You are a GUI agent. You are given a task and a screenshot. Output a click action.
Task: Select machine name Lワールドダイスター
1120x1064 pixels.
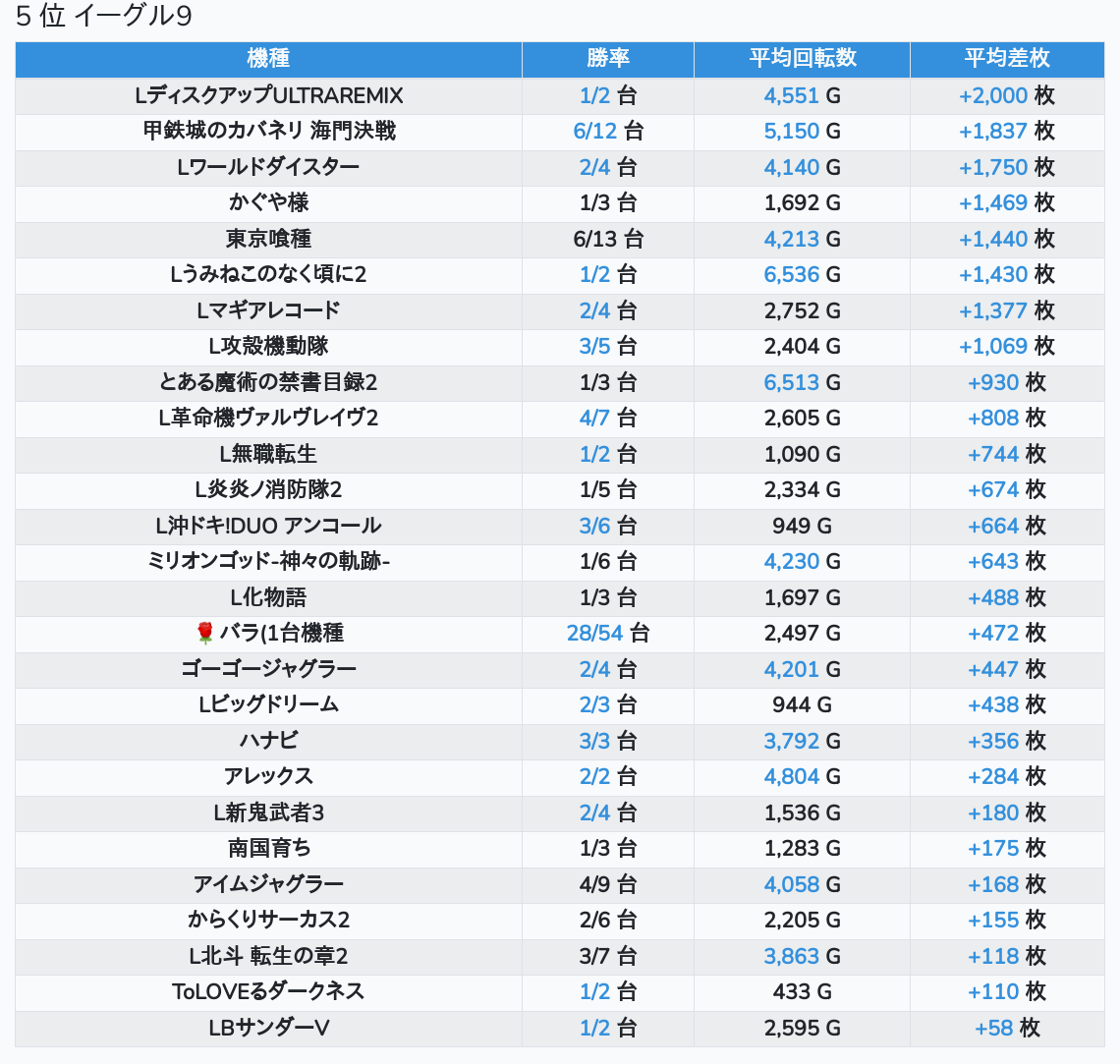[x=268, y=167]
